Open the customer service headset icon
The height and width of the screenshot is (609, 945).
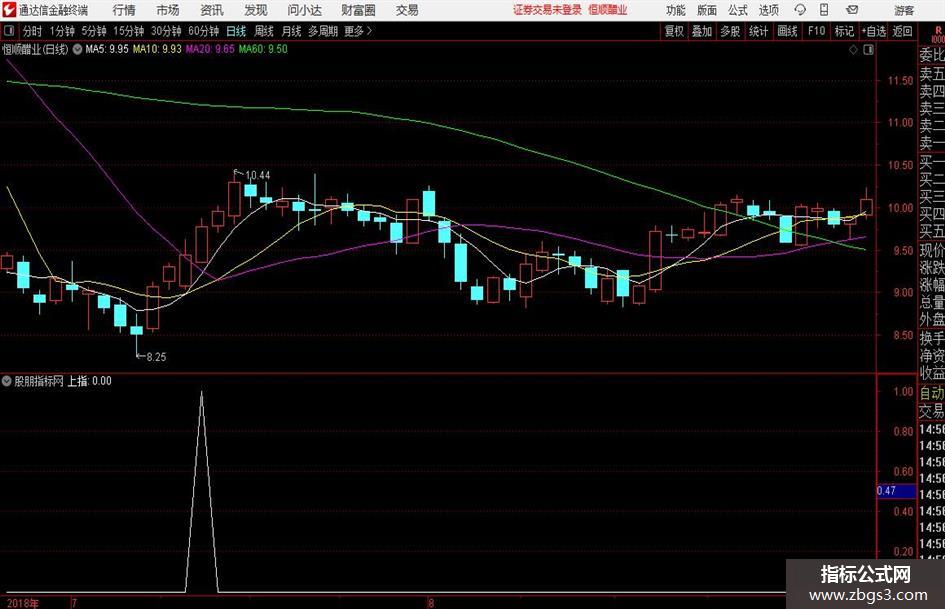[x=800, y=10]
